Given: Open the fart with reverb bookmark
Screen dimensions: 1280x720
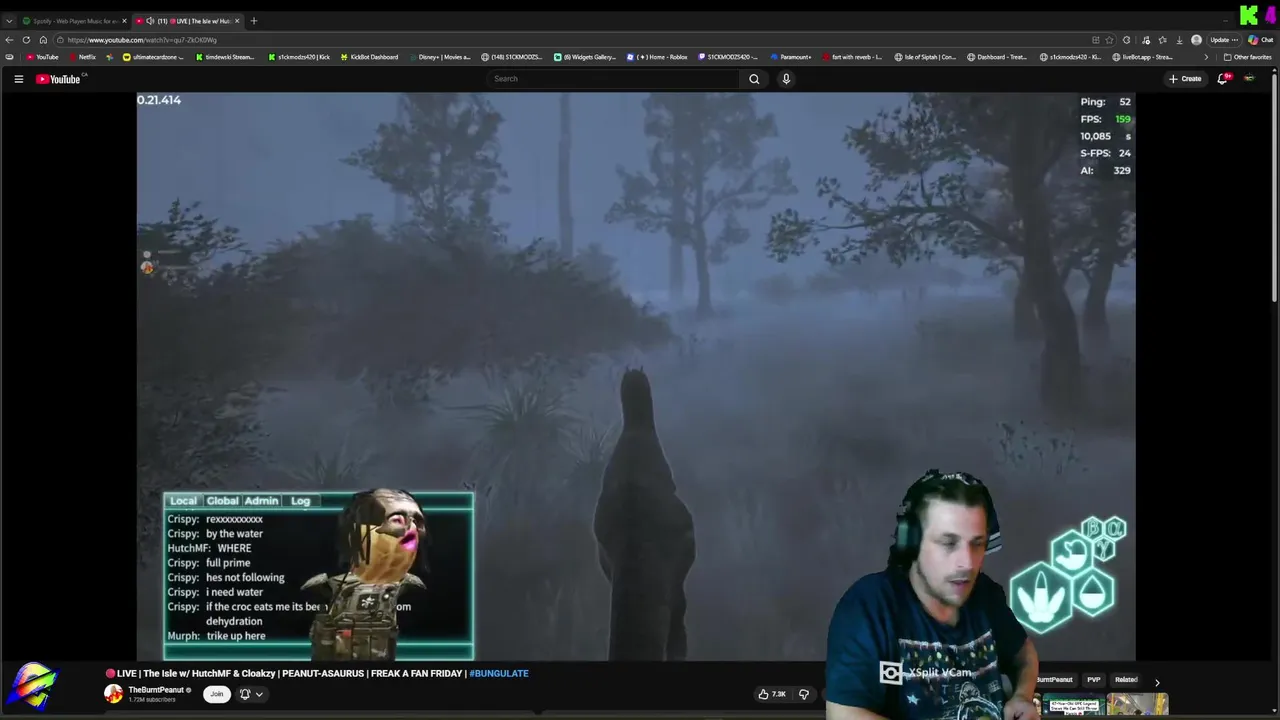Looking at the screenshot, I should click(x=851, y=57).
